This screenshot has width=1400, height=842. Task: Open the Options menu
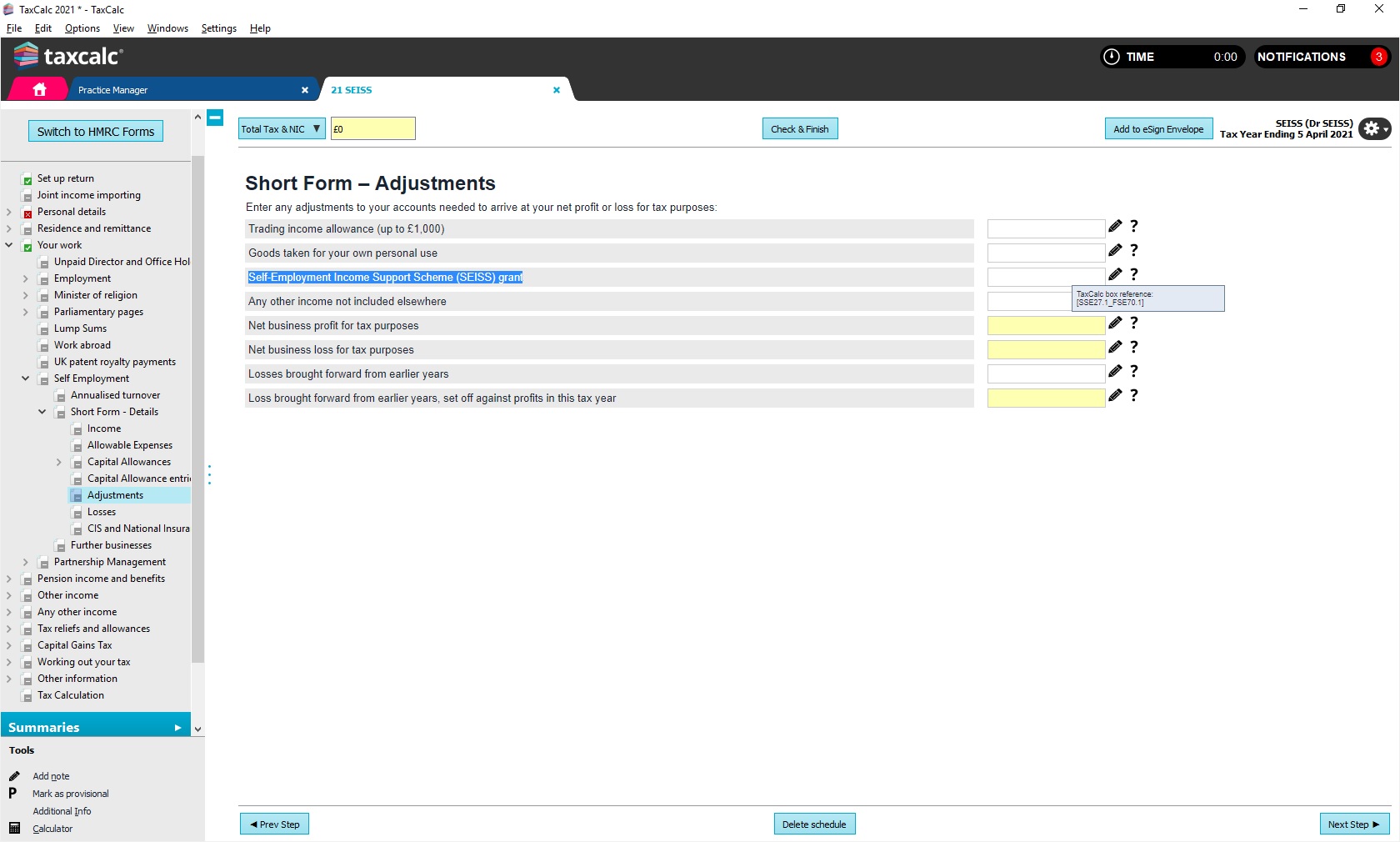(82, 28)
